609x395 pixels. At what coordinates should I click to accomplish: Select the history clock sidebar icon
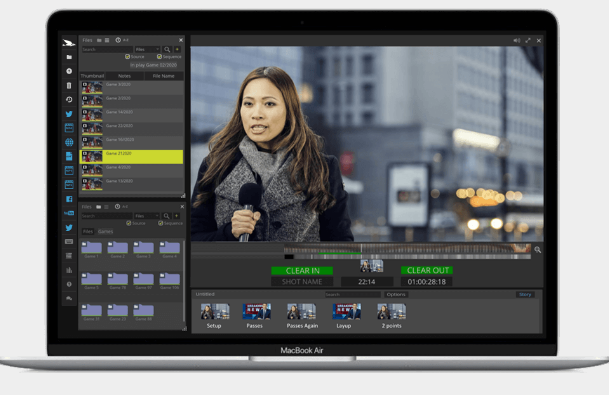[69, 99]
